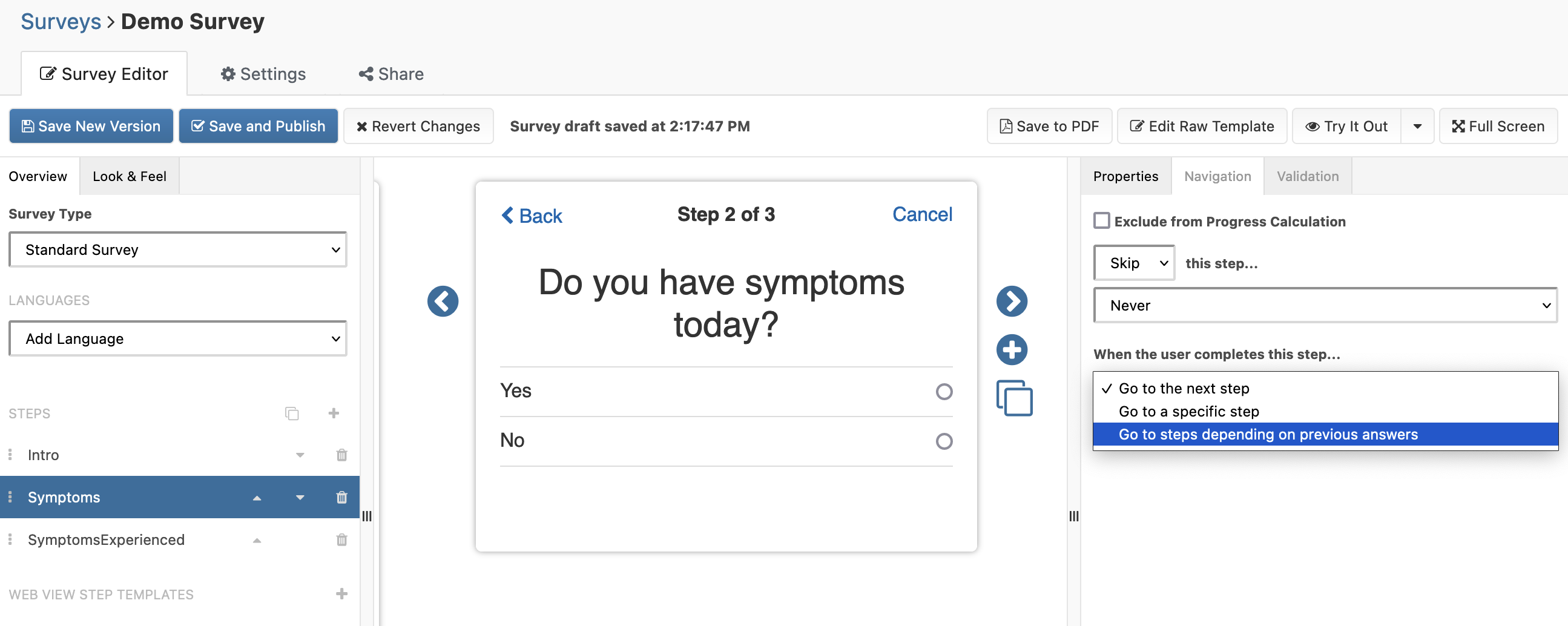
Task: Select the Yes radio option
Action: (943, 392)
